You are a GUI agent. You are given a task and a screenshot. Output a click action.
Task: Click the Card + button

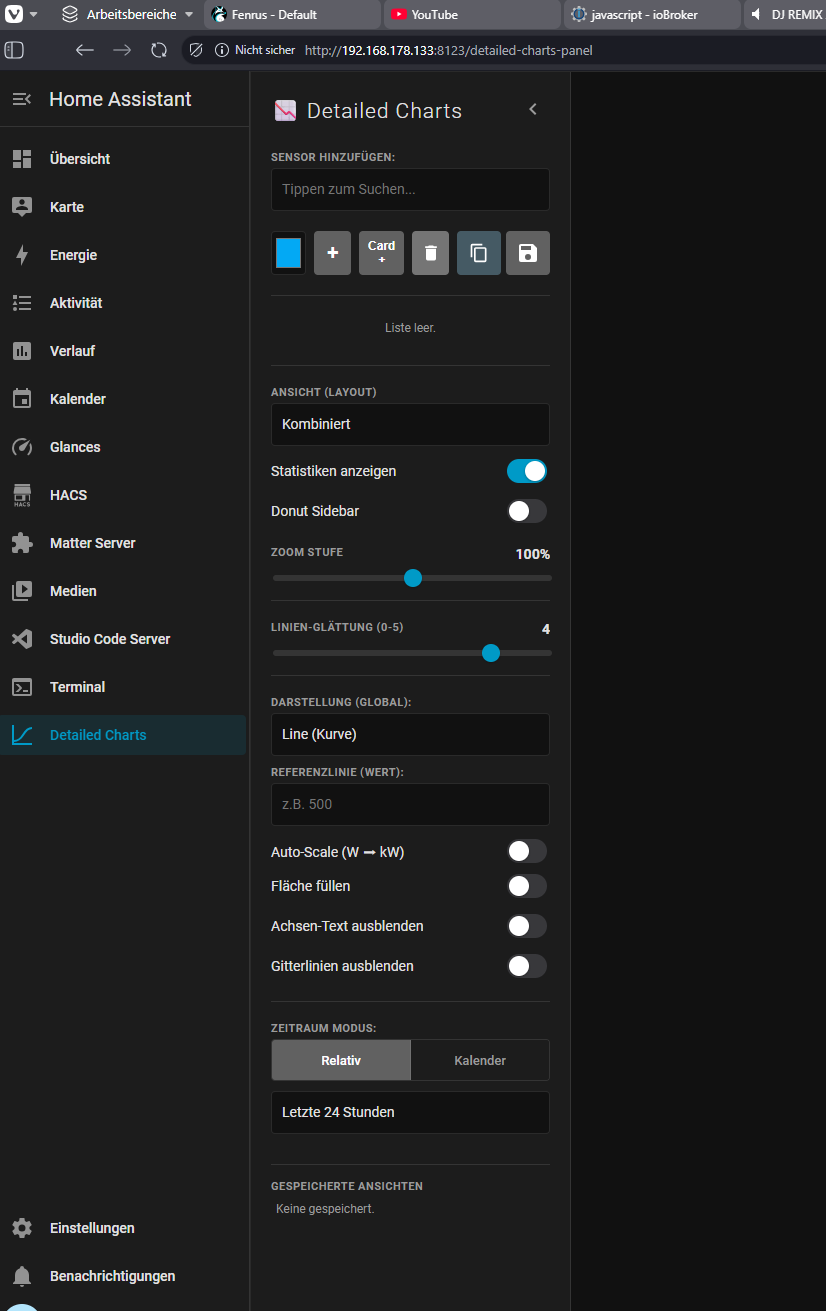point(381,253)
